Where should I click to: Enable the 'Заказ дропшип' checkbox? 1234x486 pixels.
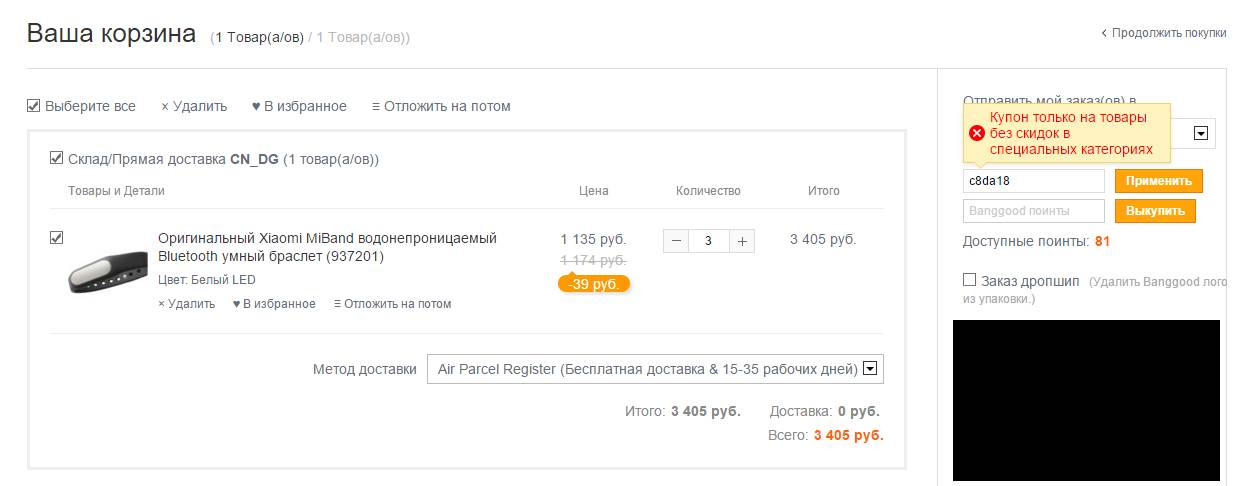969,280
